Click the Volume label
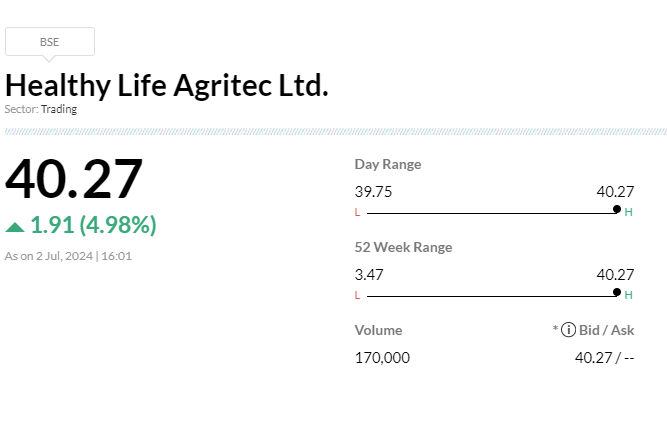Image resolution: width=667 pixels, height=432 pixels. coord(378,330)
